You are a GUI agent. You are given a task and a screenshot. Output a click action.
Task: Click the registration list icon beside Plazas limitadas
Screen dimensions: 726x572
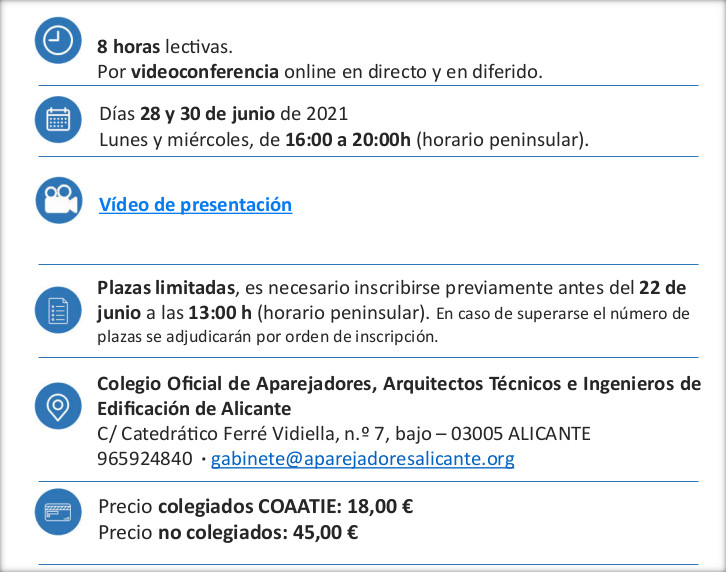tap(58, 310)
